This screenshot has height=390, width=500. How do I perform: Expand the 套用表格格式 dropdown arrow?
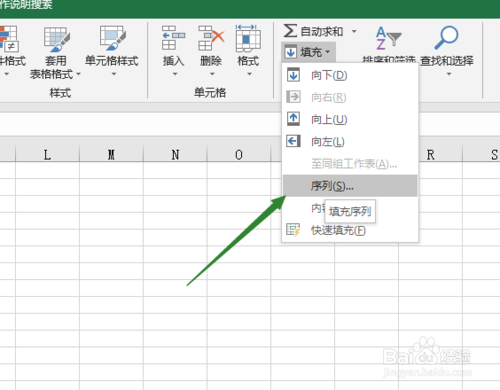[79, 74]
